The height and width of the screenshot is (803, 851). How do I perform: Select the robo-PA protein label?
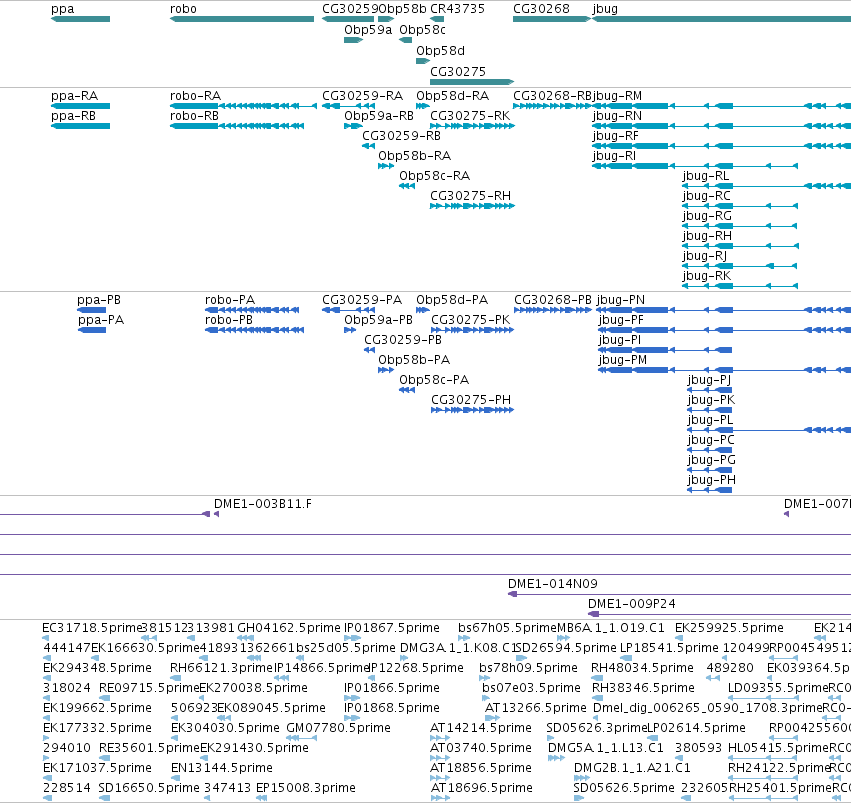[230, 300]
